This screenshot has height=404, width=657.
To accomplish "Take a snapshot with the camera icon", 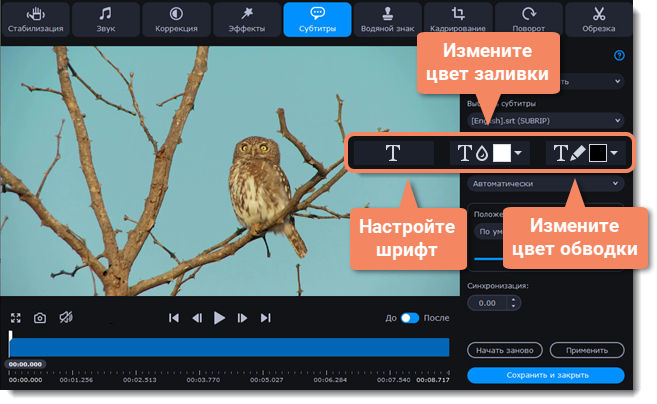I will (x=40, y=318).
